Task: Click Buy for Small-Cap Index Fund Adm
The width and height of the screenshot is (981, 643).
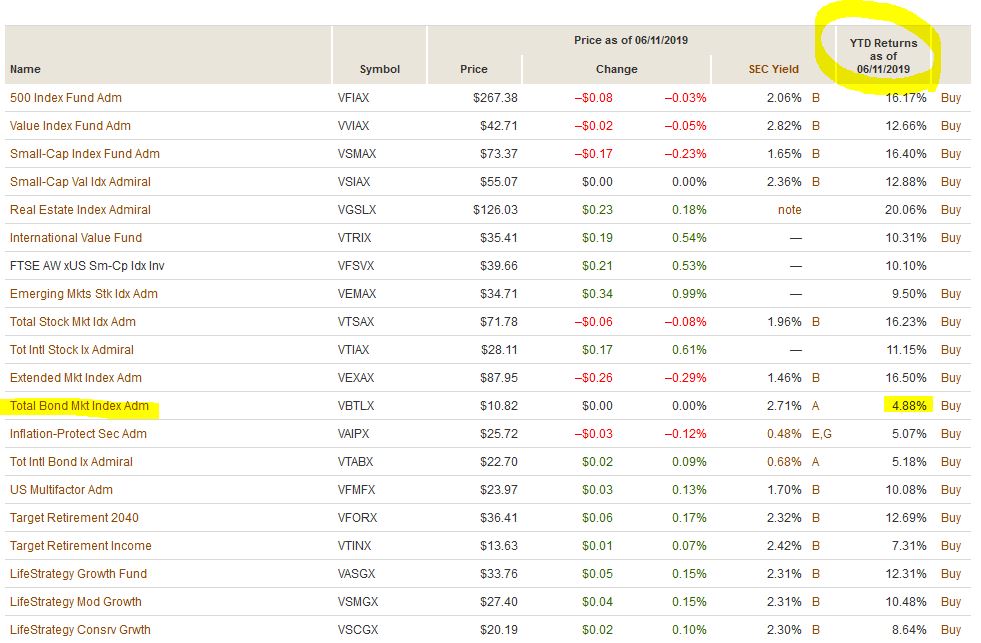Action: (x=950, y=154)
